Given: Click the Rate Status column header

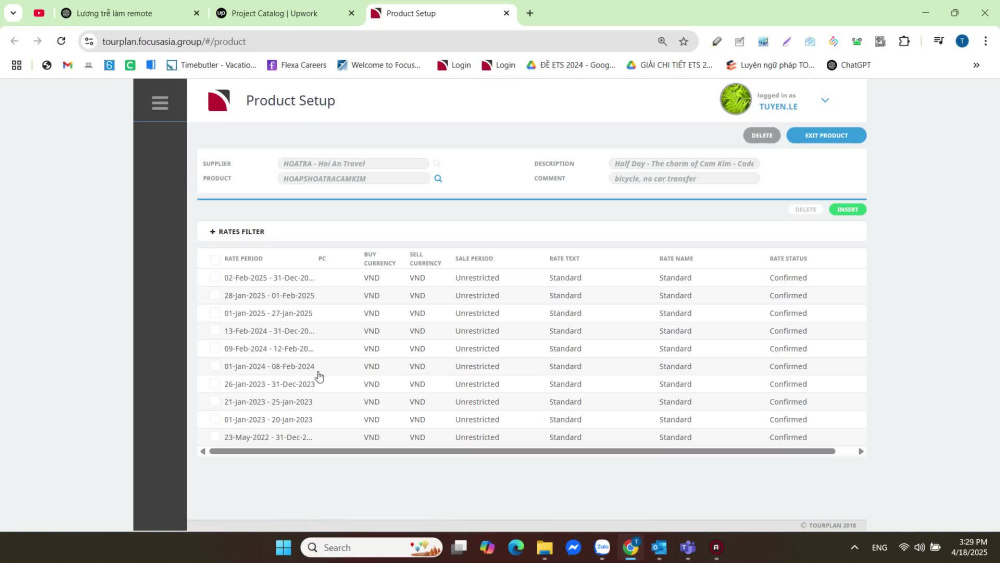Looking at the screenshot, I should pos(788,259).
